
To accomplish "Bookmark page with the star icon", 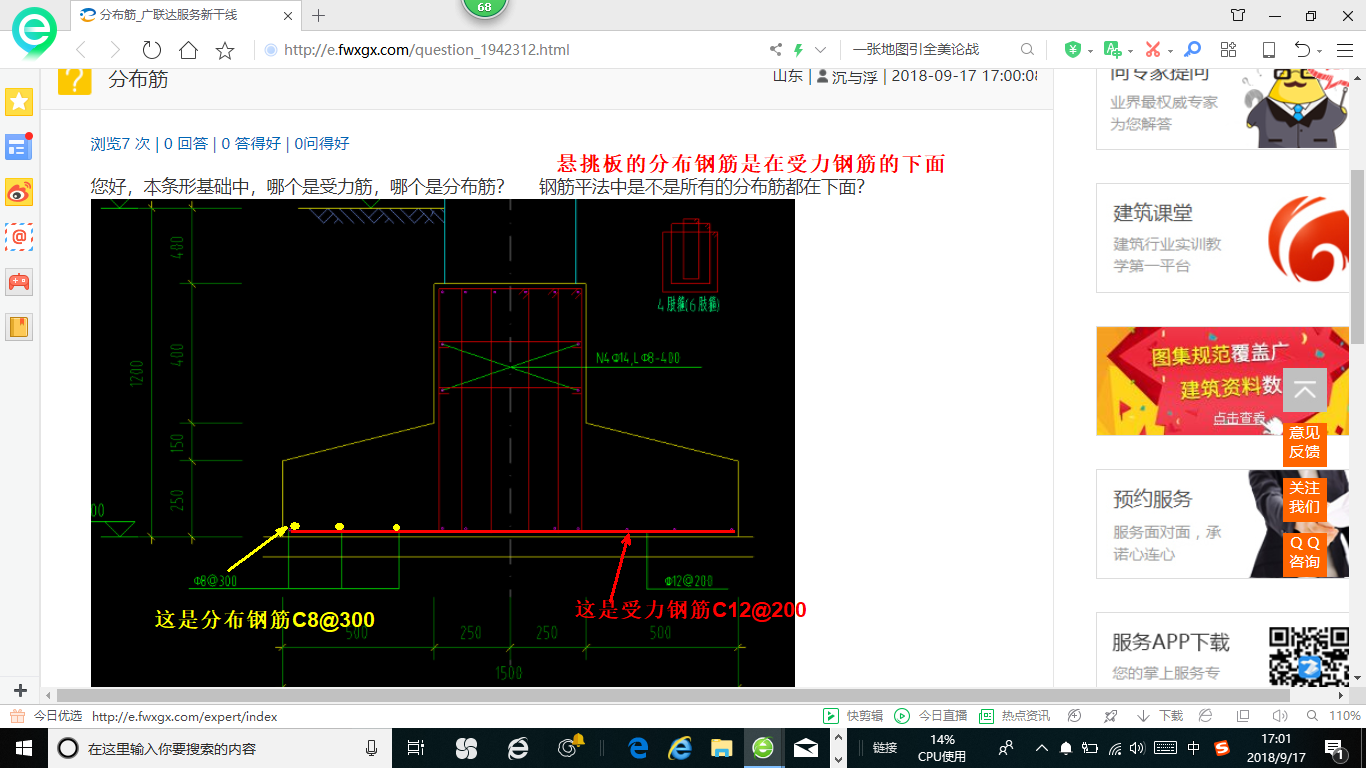I will 225,49.
